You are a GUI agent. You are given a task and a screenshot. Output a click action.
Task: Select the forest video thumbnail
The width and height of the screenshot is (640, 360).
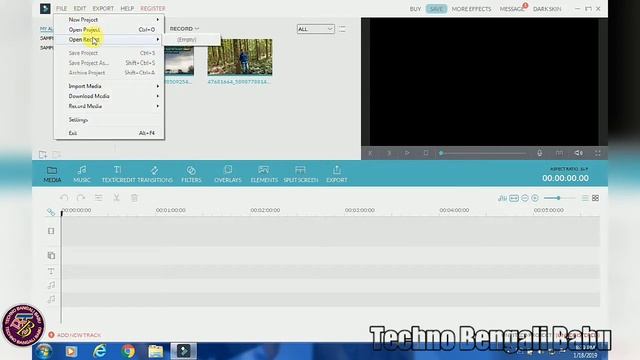click(x=240, y=57)
